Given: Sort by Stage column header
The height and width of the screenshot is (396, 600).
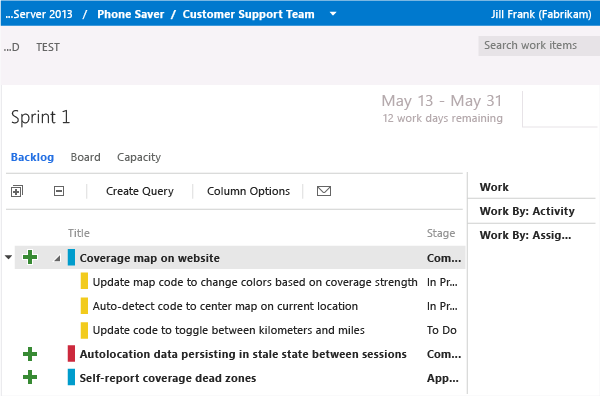Looking at the screenshot, I should (441, 233).
